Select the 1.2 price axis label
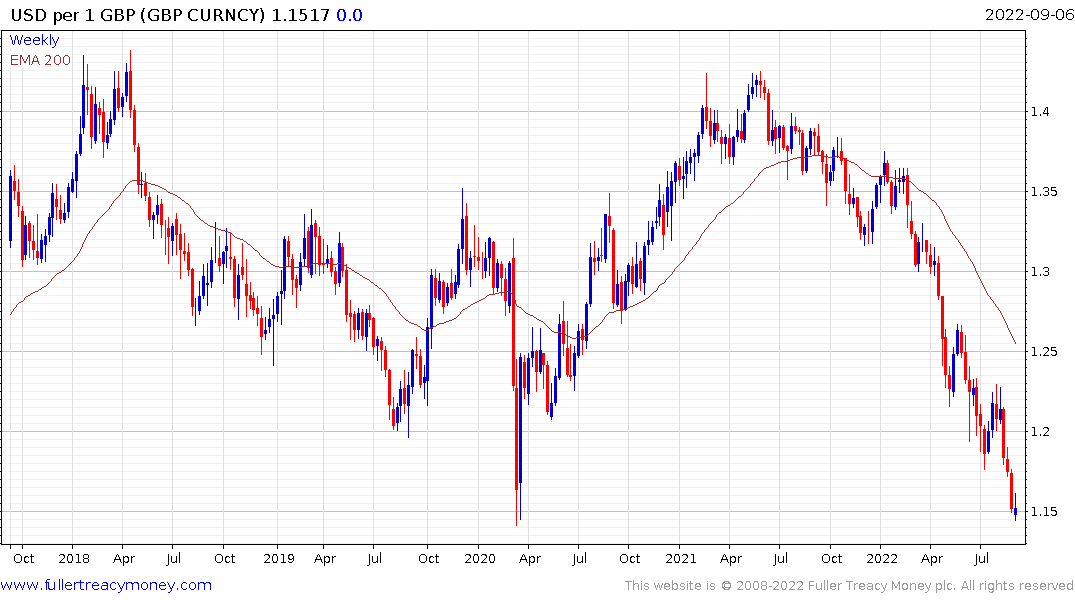The width and height of the screenshot is (1075, 600). (1040, 431)
